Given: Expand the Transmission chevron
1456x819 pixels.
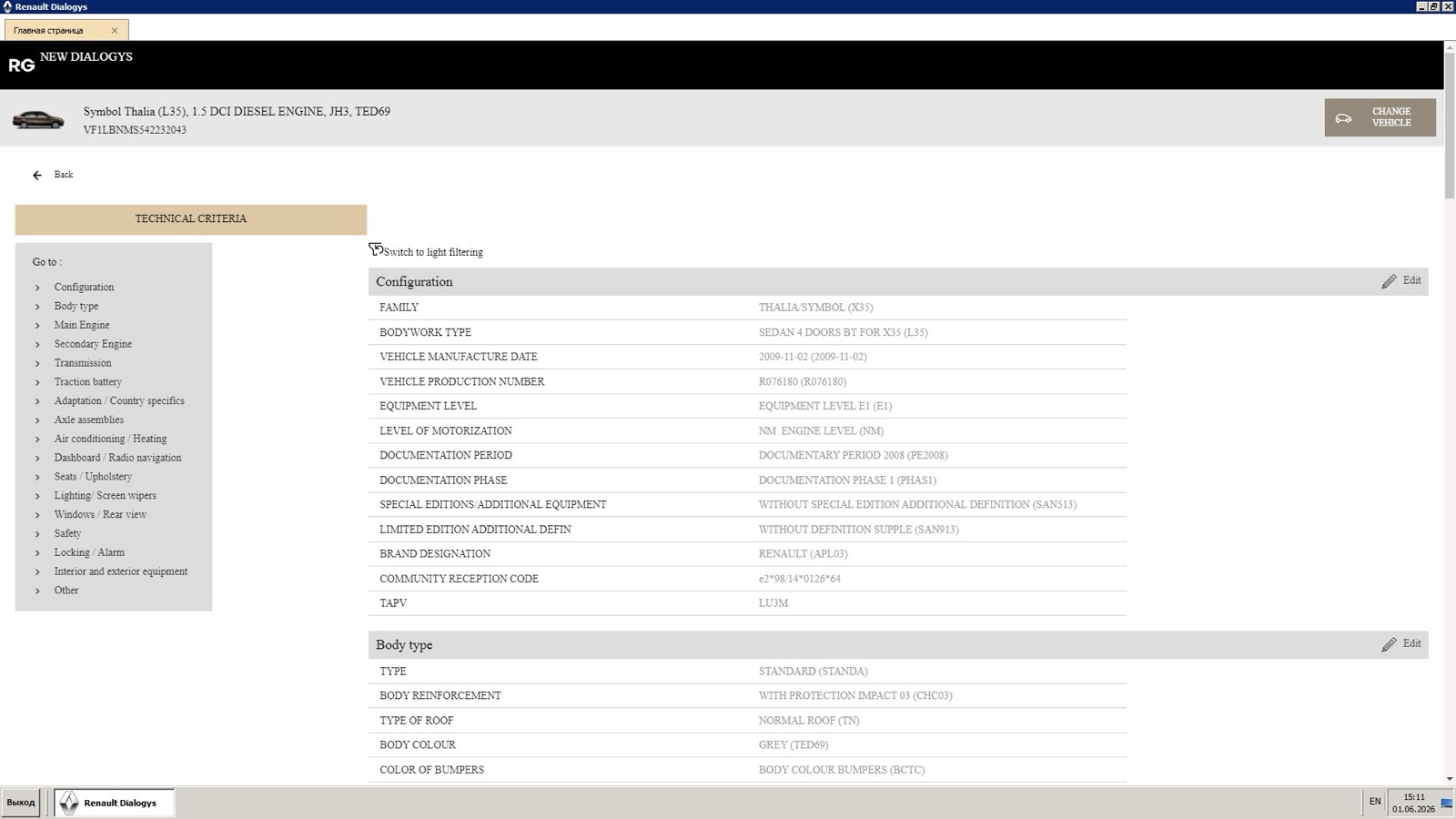Looking at the screenshot, I should coord(37,363).
